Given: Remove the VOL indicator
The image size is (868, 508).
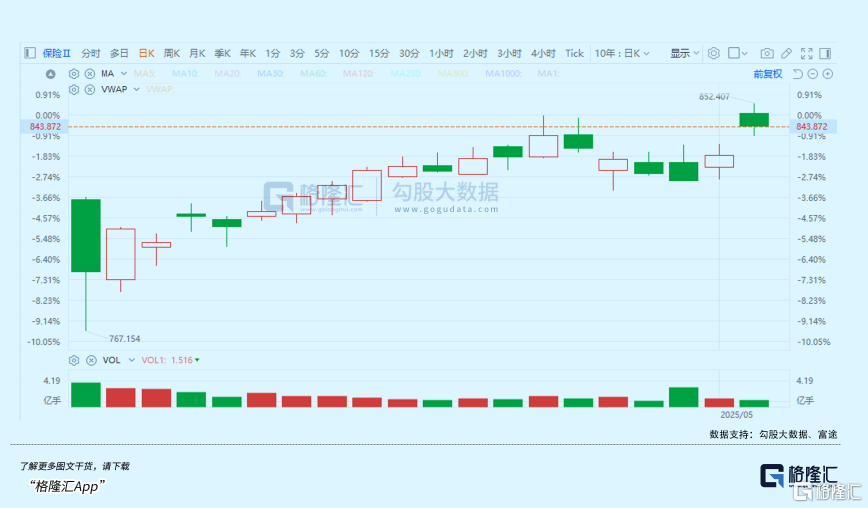Looking at the screenshot, I should point(91,360).
